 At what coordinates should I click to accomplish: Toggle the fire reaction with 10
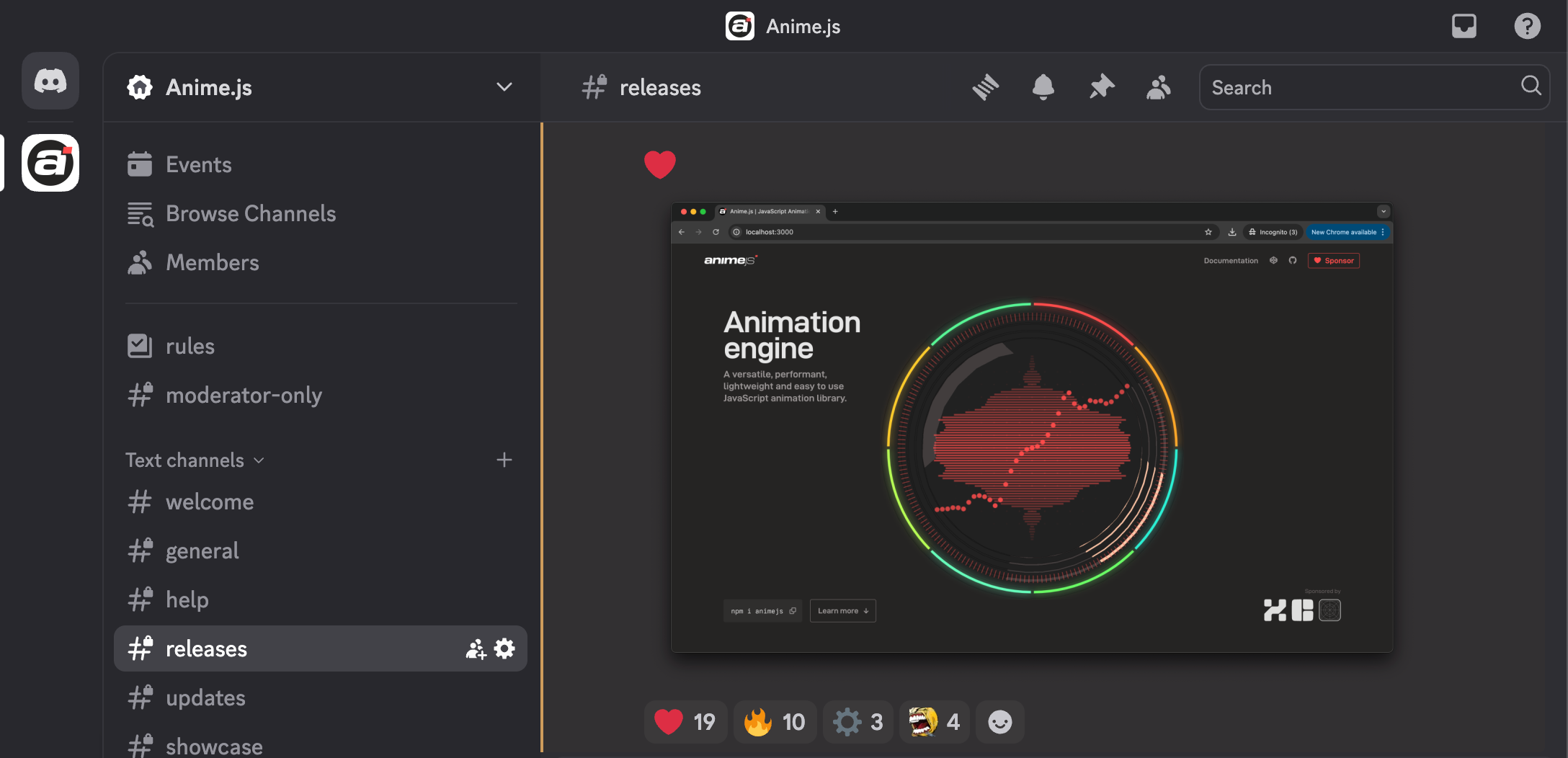[x=775, y=721]
